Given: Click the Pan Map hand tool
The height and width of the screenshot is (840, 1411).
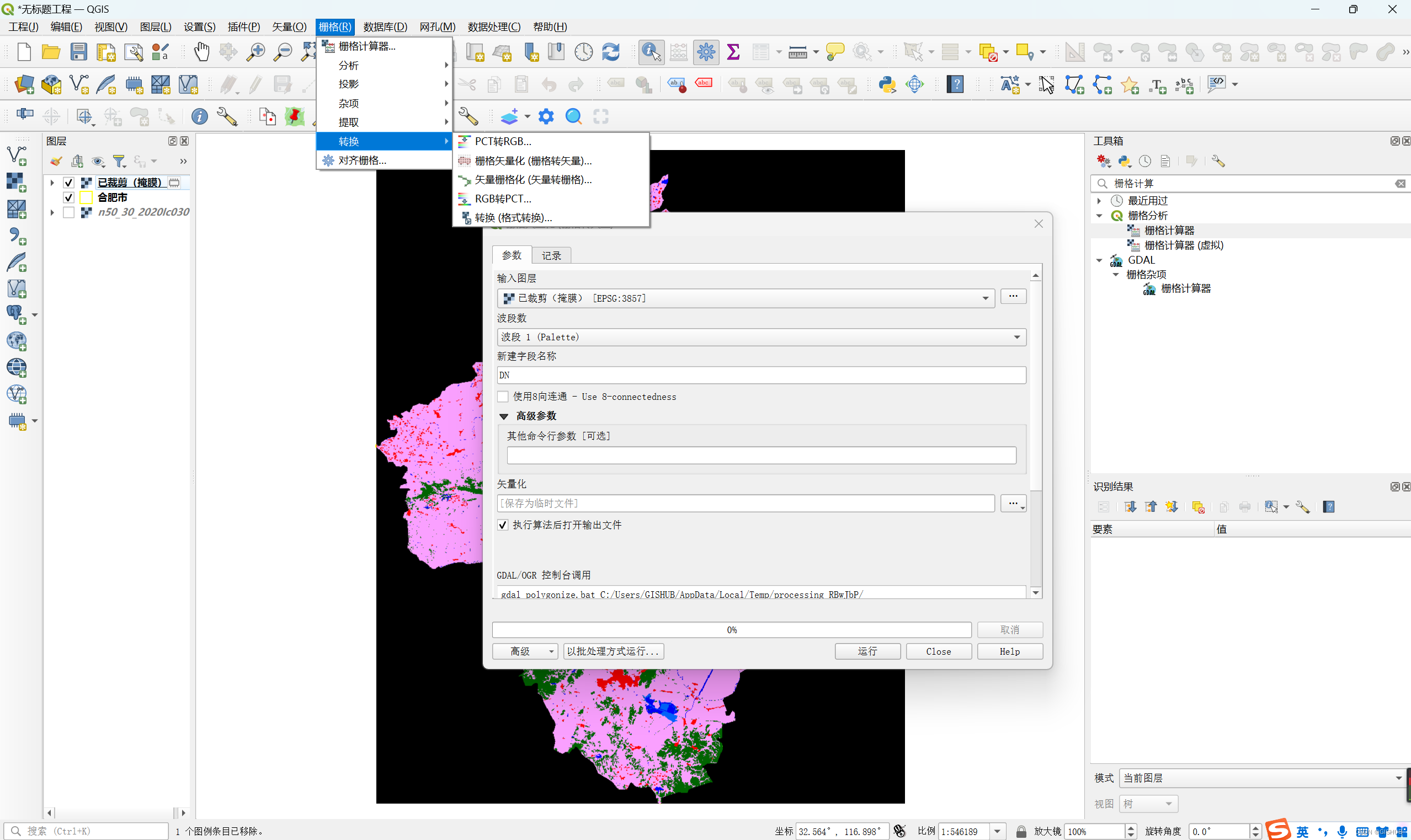Looking at the screenshot, I should [201, 52].
